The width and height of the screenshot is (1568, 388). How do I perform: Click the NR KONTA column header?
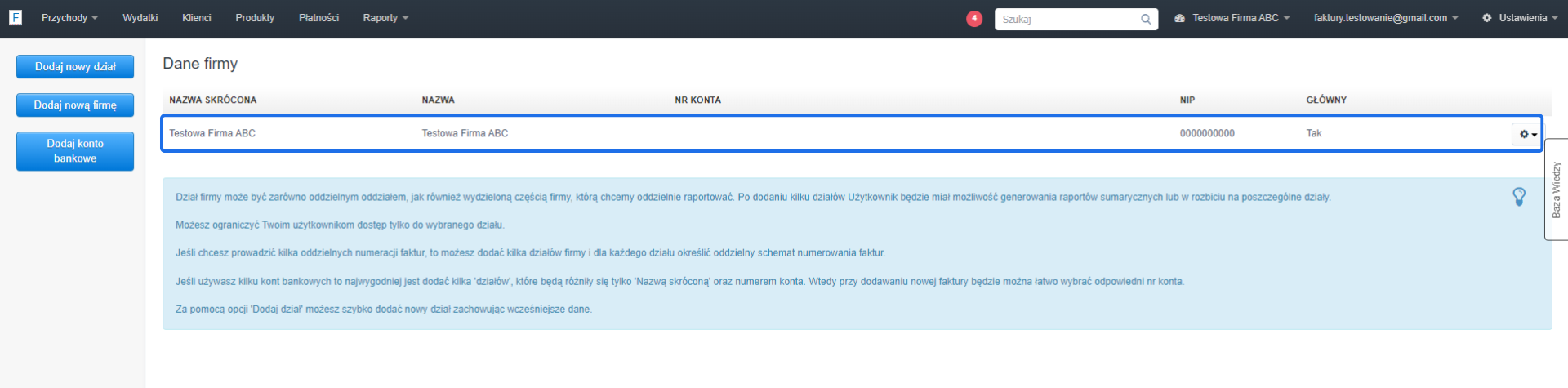698,100
